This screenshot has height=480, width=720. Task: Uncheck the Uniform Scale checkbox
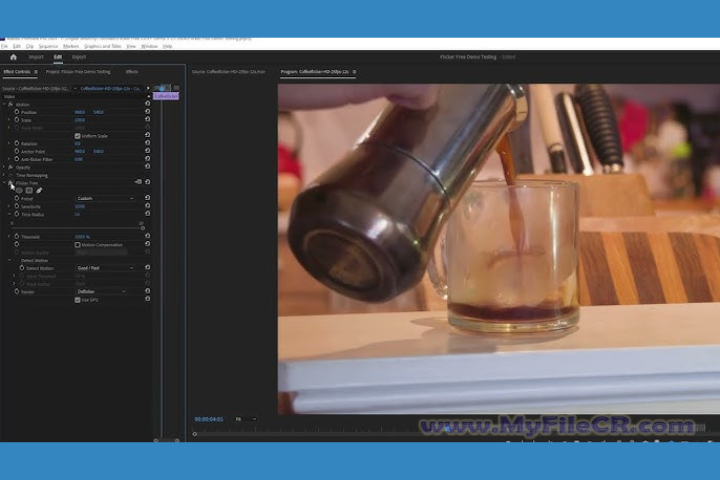(78, 135)
